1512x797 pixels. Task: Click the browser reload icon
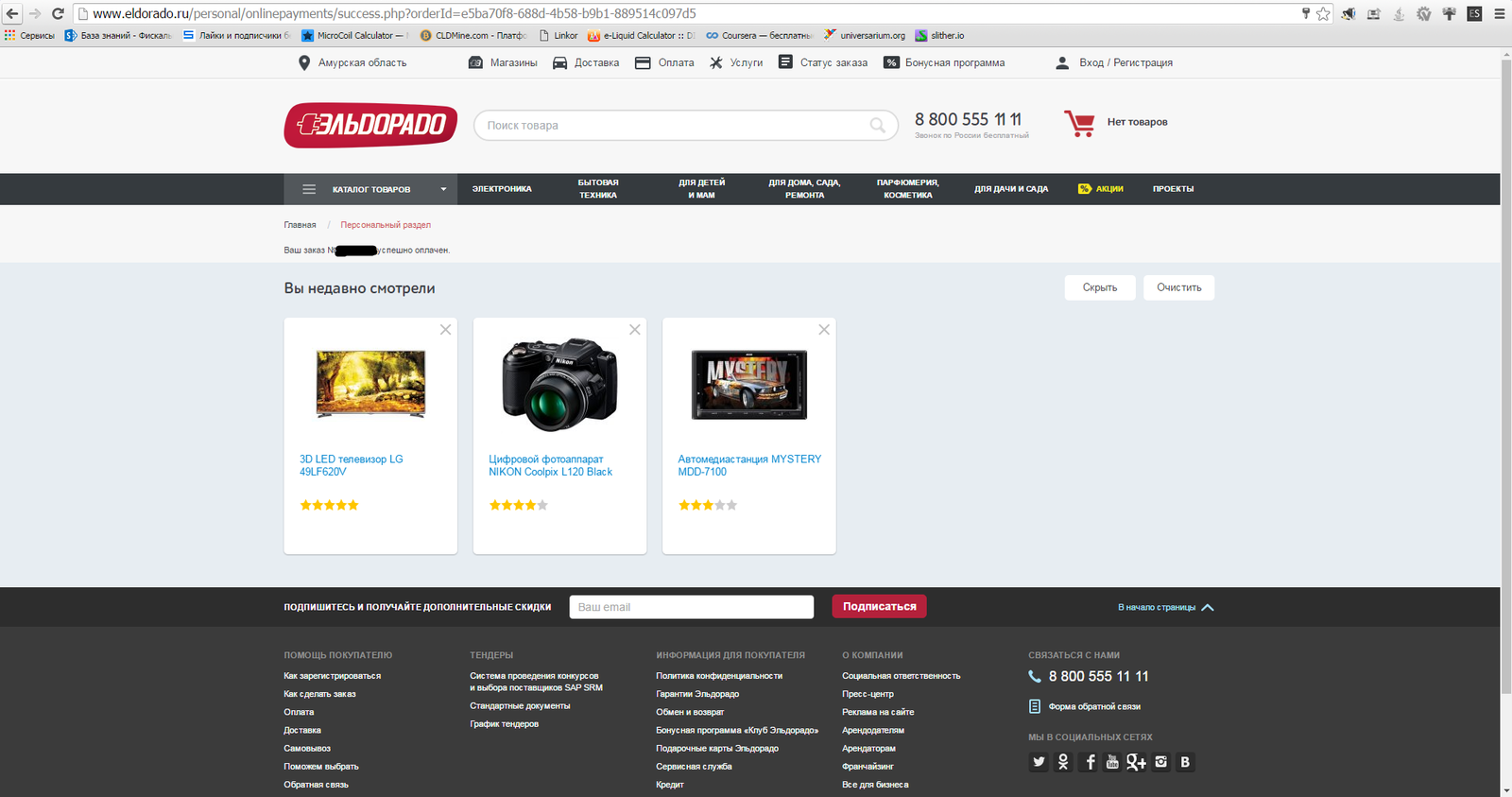[x=58, y=13]
